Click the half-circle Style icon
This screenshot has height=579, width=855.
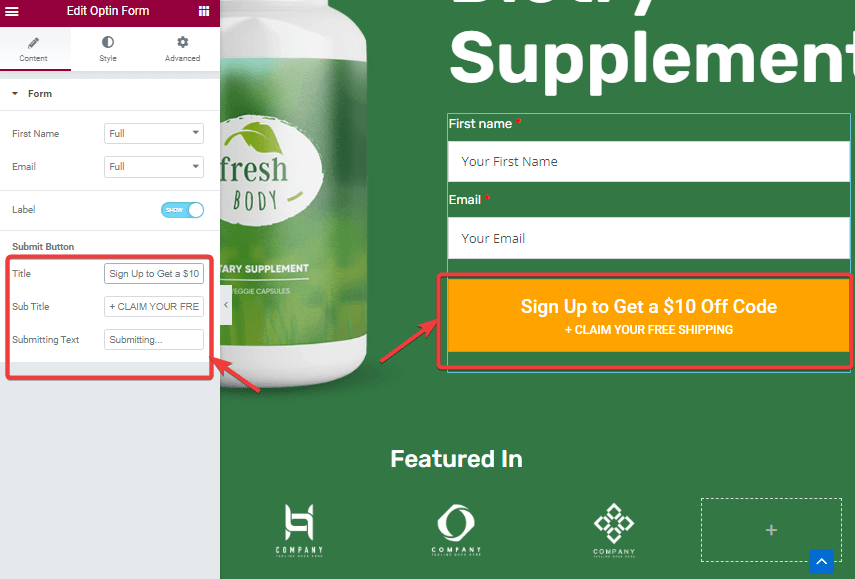[108, 42]
